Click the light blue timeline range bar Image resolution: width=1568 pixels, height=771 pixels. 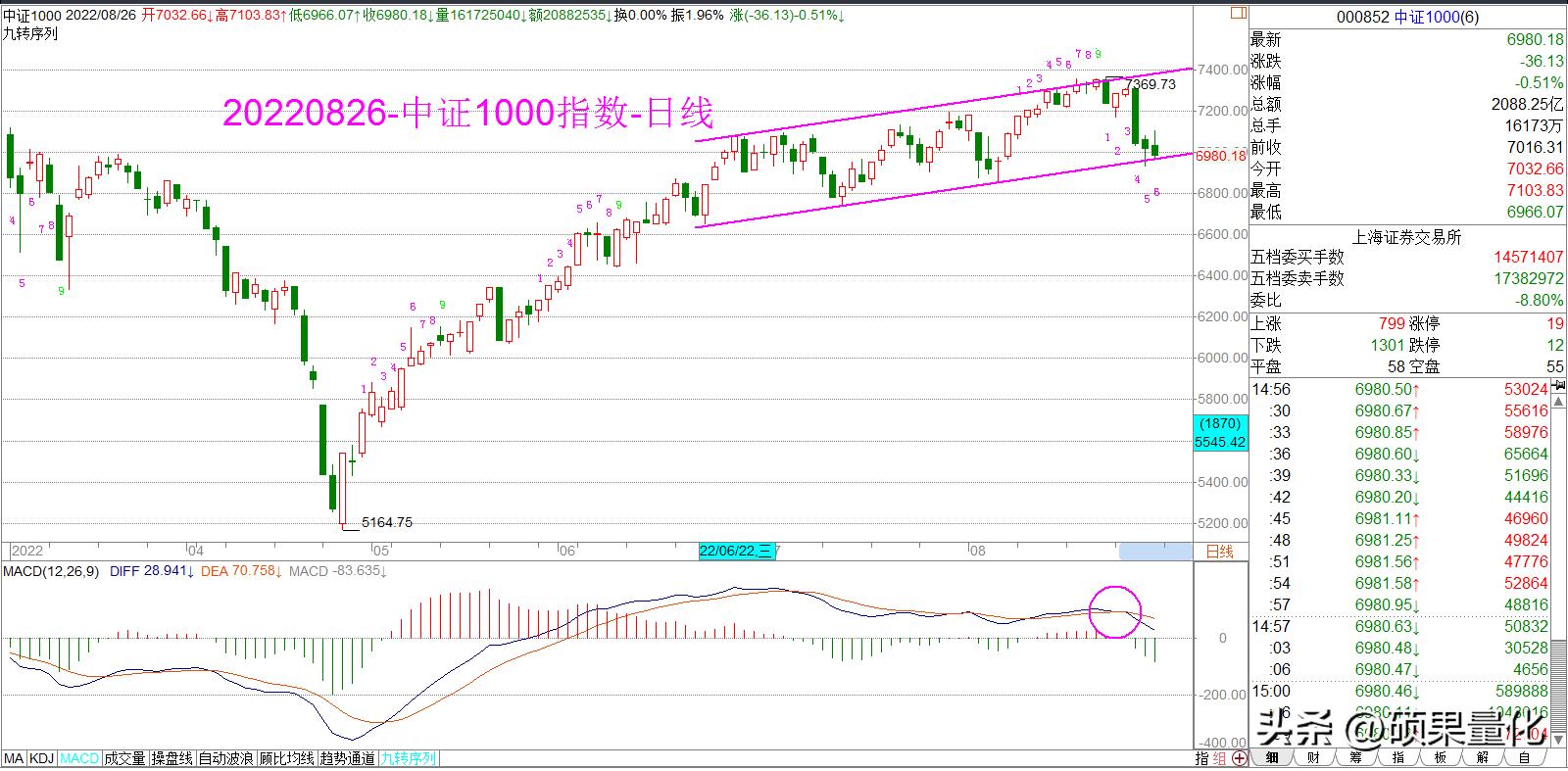point(1155,552)
